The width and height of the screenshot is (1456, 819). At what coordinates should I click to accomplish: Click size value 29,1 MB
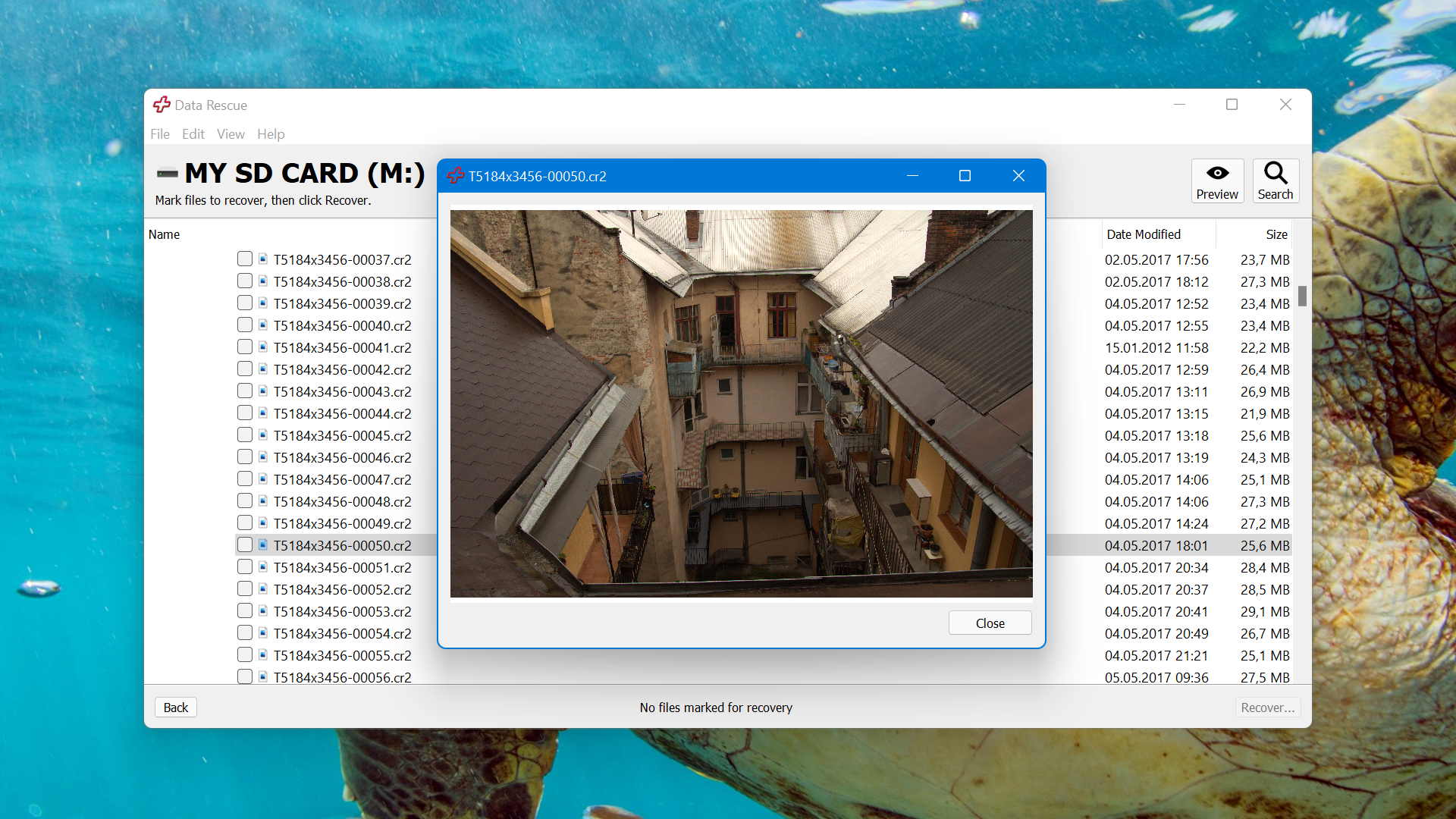coord(1265,611)
